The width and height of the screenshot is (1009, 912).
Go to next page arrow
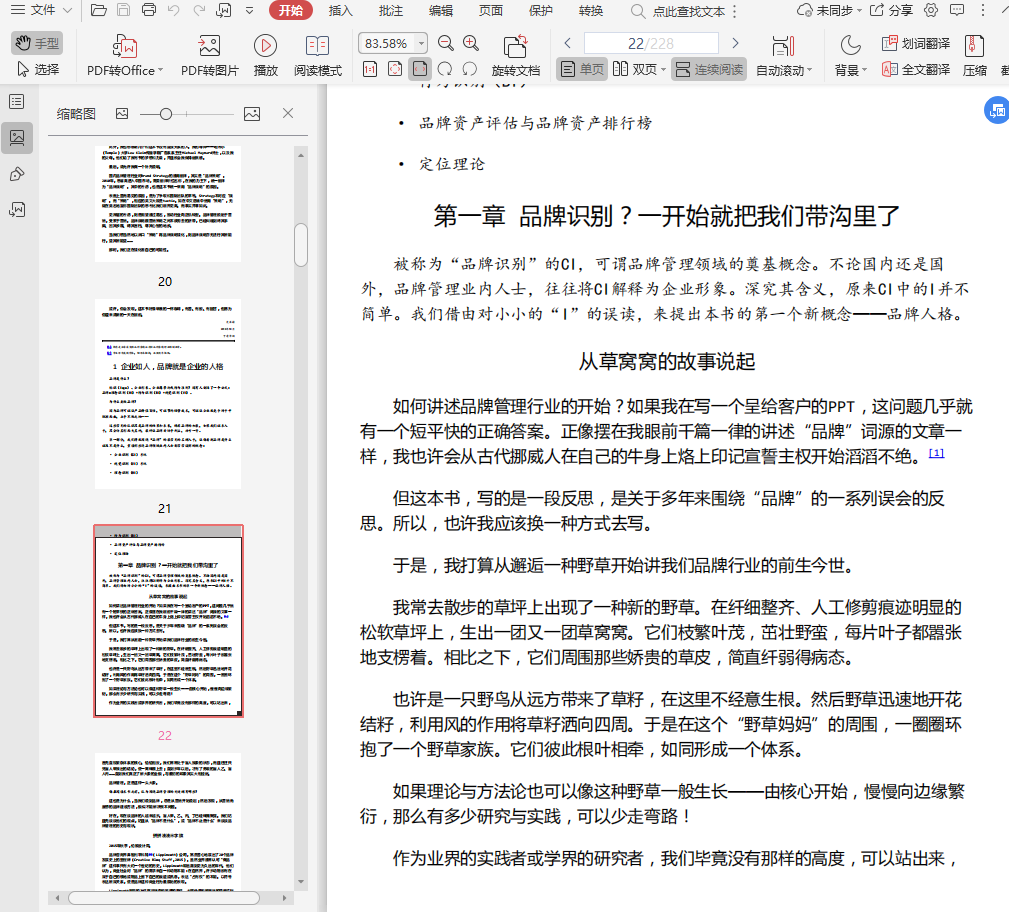(736, 43)
